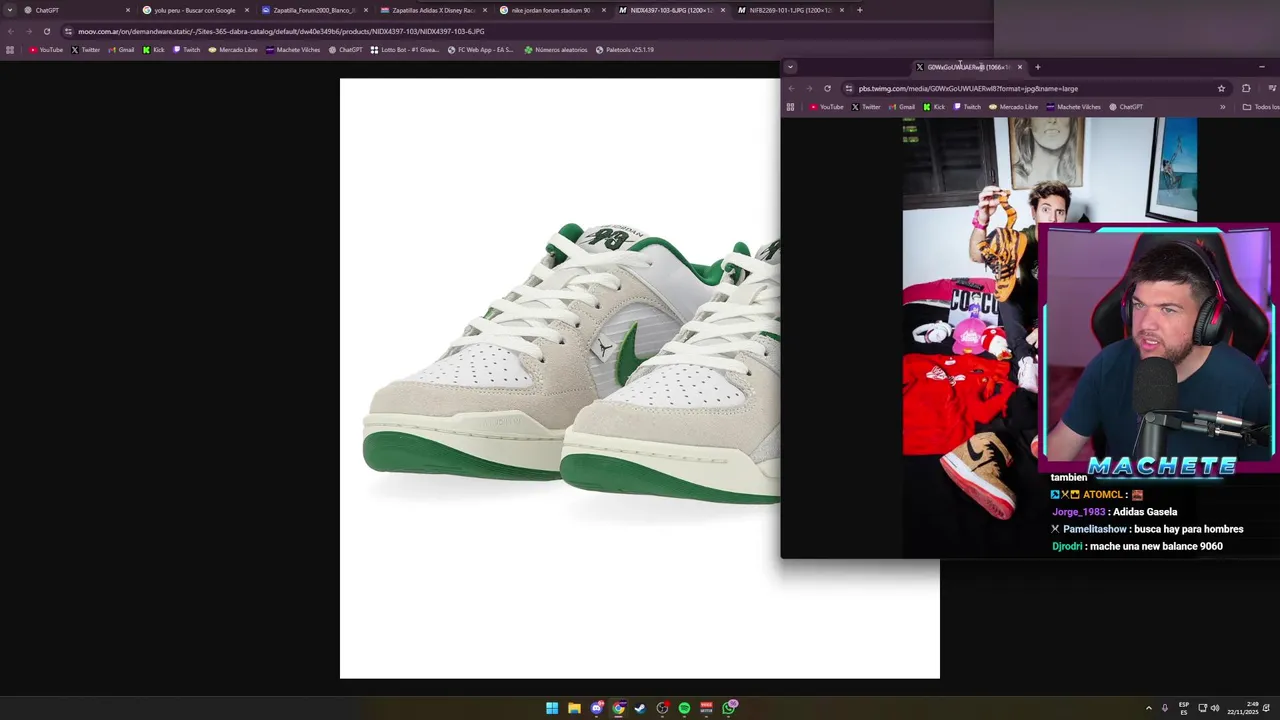Open Google Chrome from the taskbar

coord(618,708)
